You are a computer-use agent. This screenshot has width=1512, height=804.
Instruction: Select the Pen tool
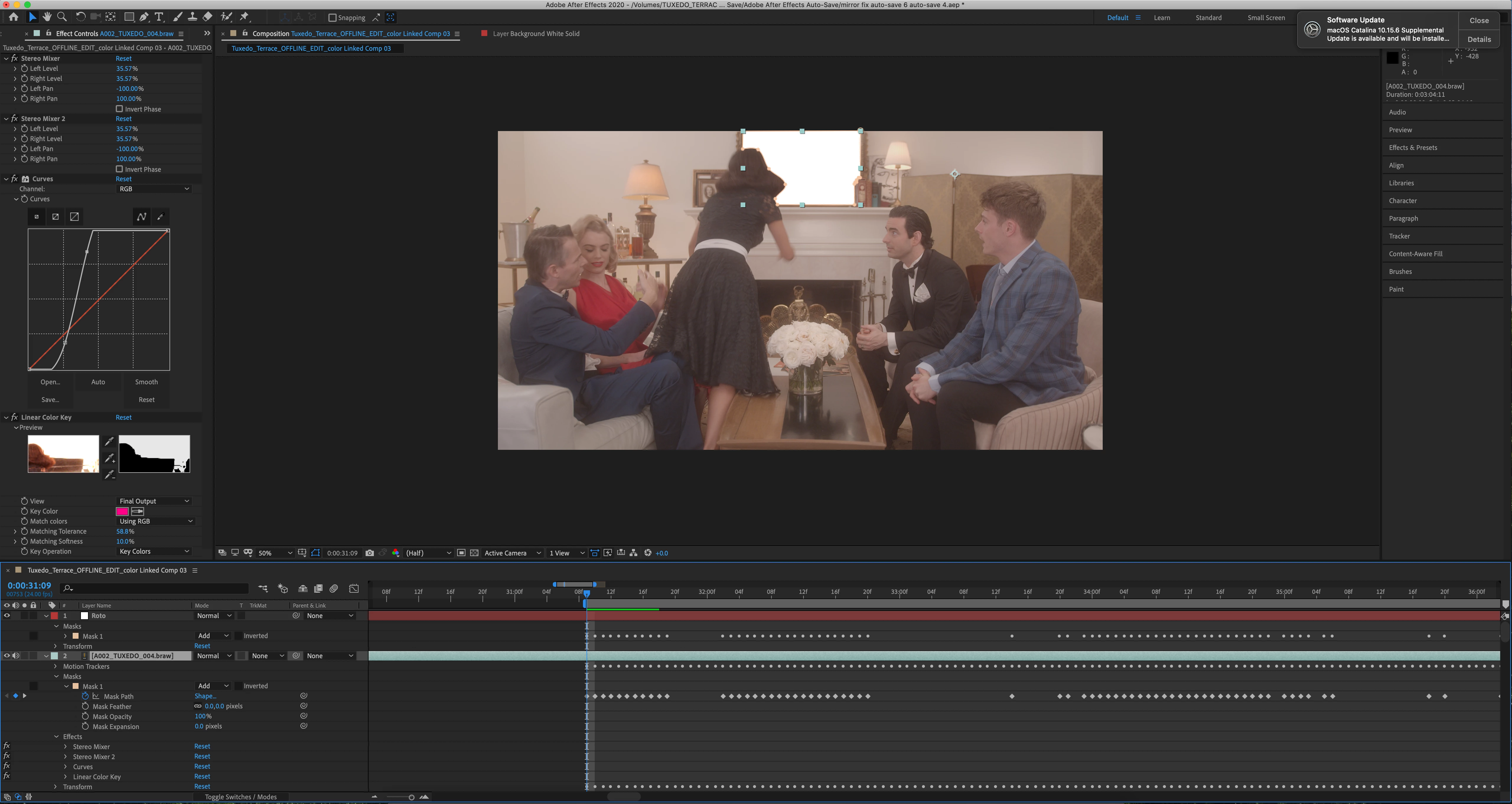(144, 17)
